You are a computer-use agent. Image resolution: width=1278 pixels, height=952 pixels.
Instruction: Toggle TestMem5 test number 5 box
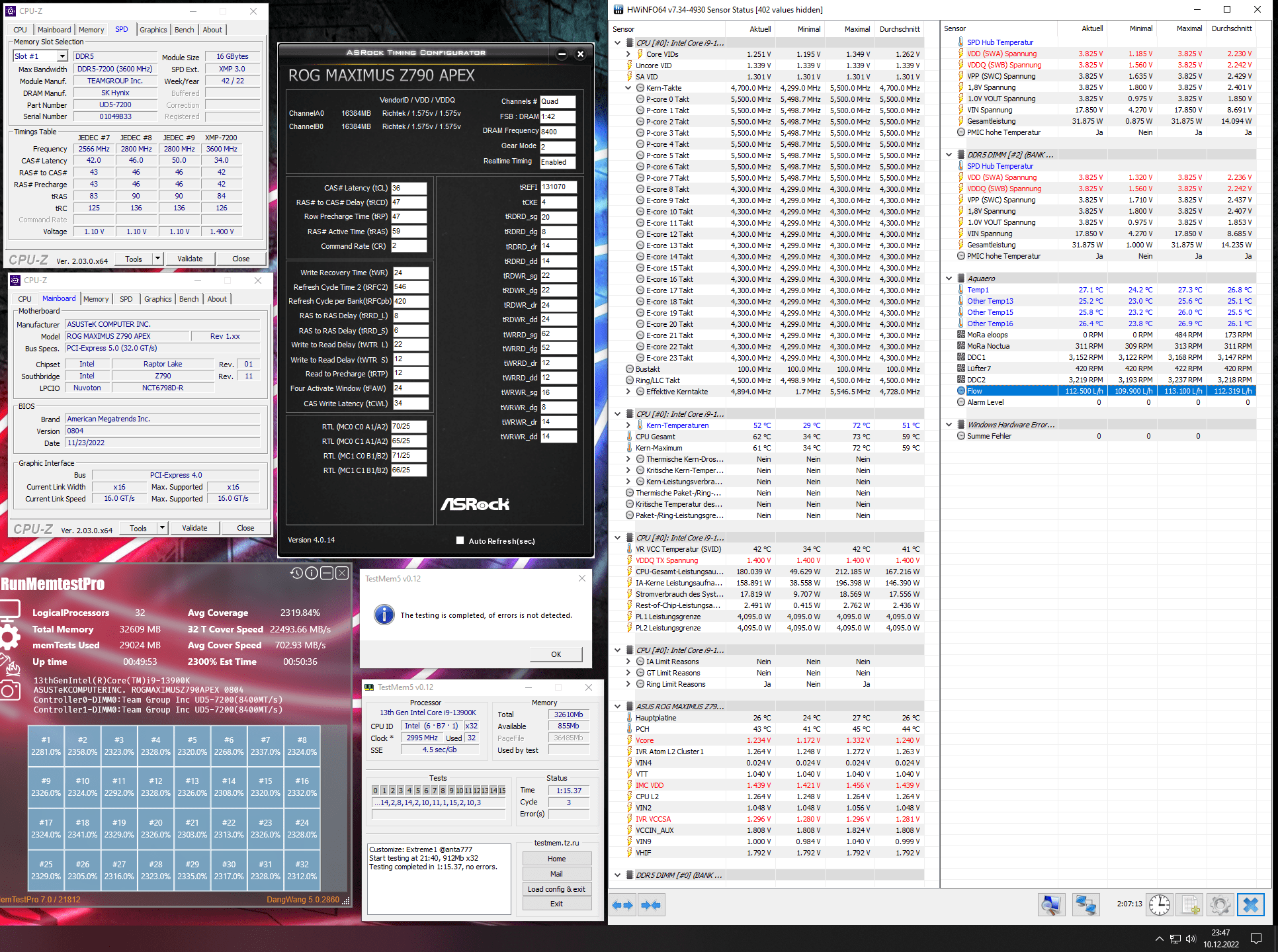[417, 791]
